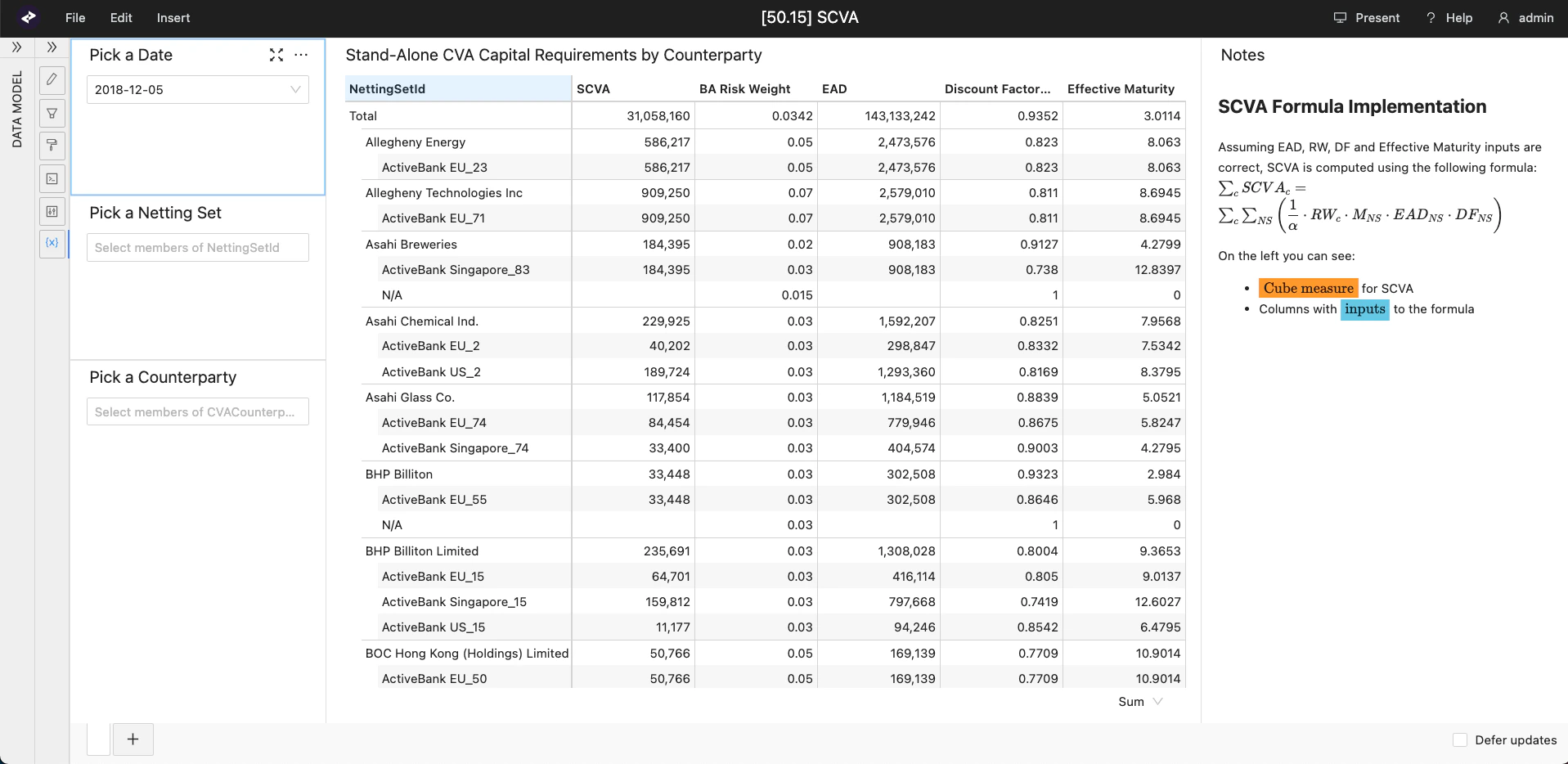Screen dimensions: 1568x764
Task: Click the Help label
Action: click(1459, 18)
